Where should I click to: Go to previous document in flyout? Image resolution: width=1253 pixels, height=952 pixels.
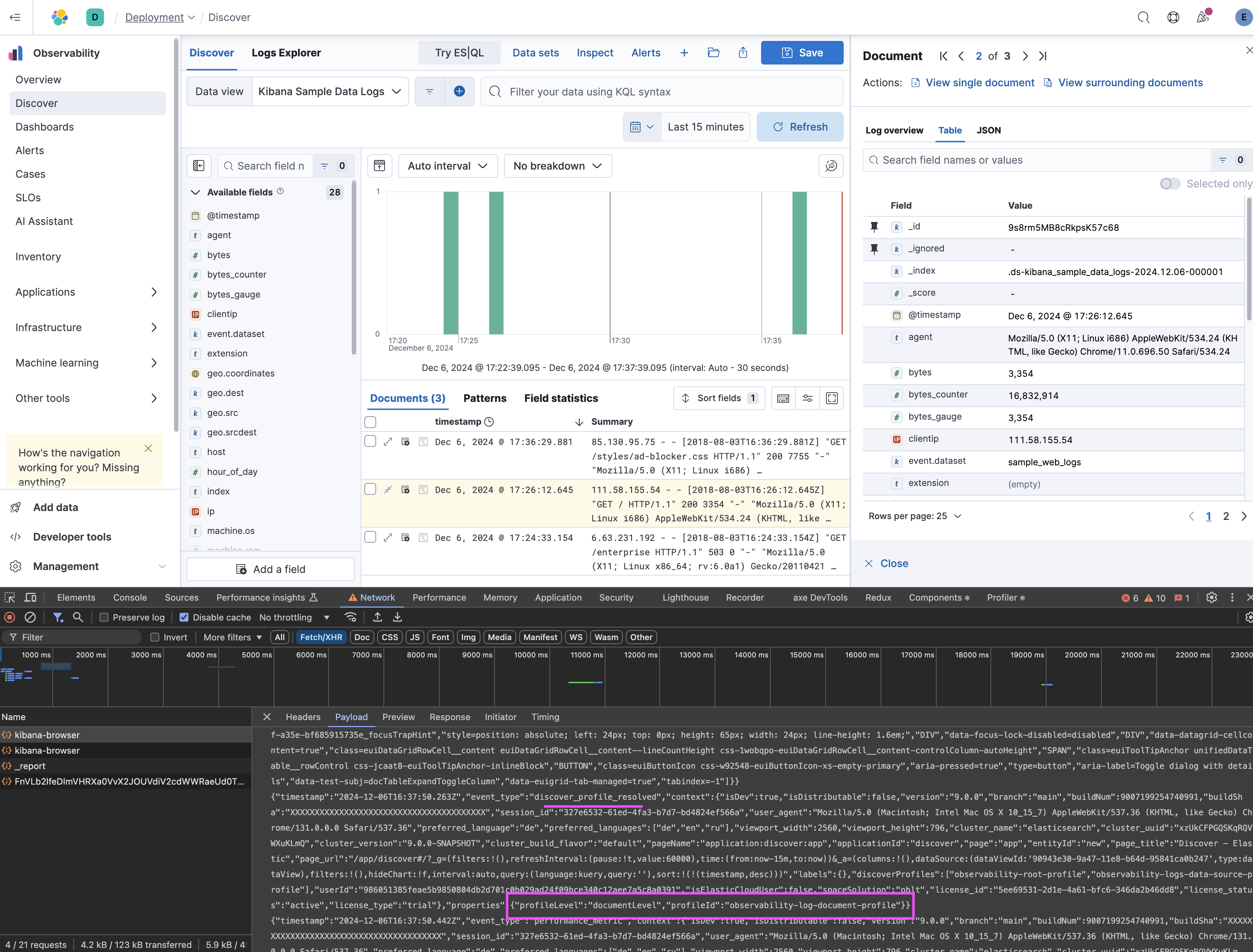point(961,56)
